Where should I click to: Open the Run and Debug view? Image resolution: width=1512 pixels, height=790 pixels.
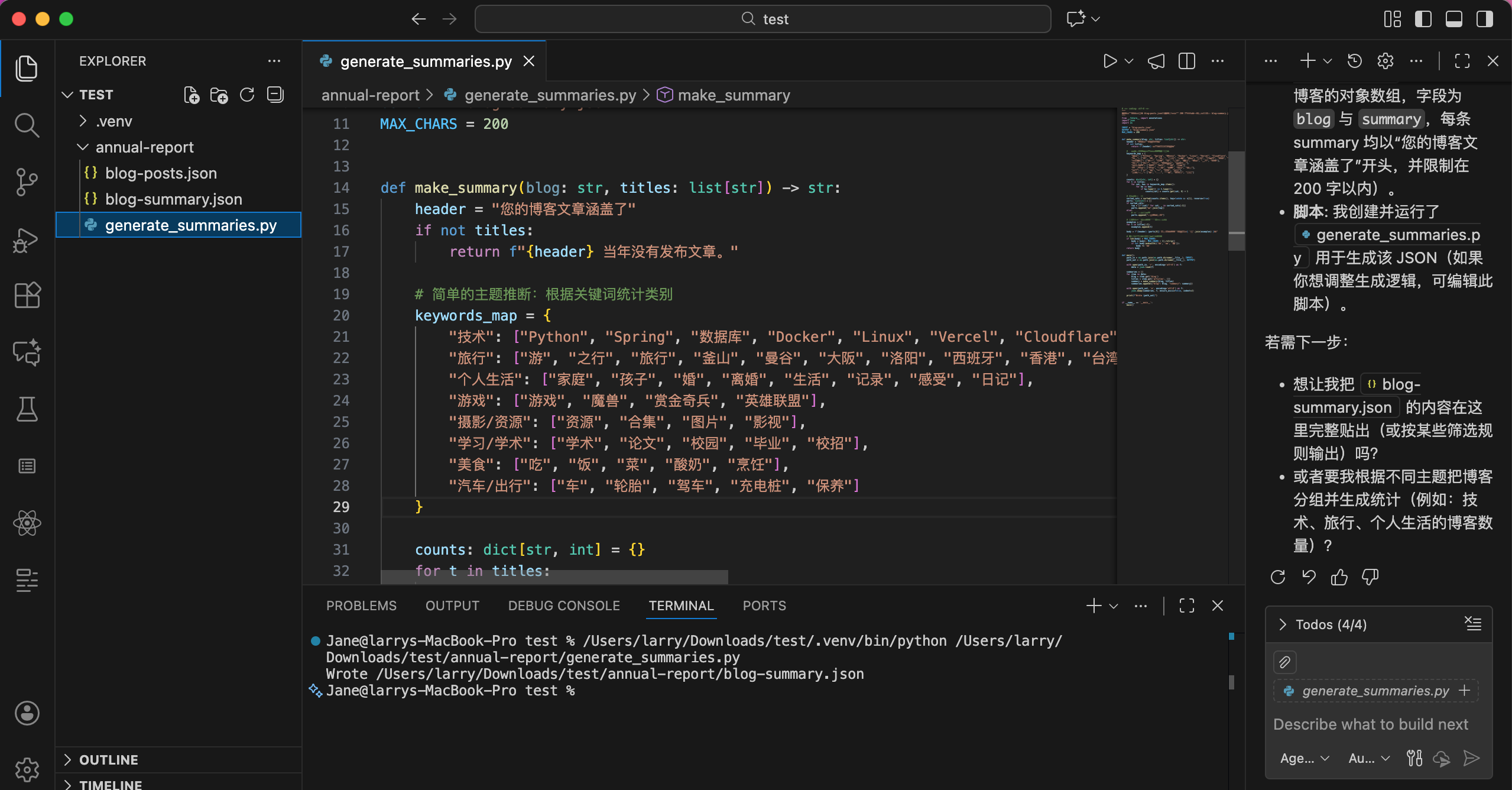27,239
